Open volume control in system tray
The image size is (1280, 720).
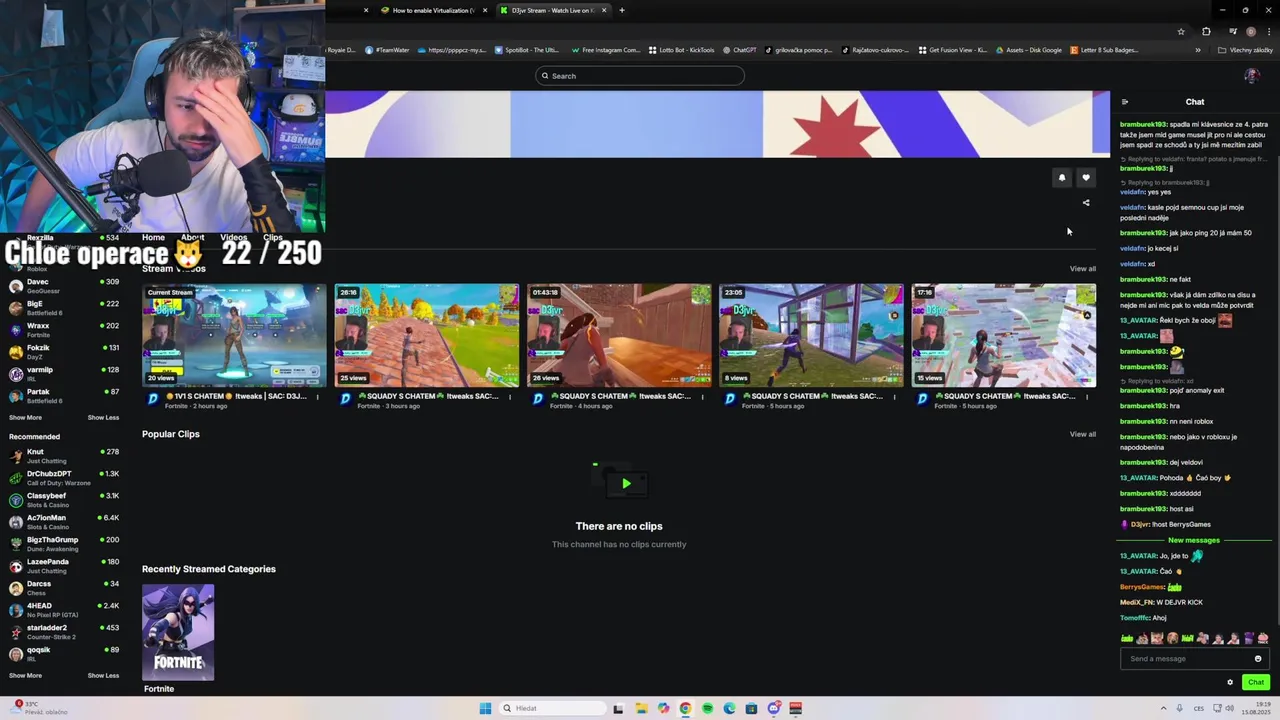tap(1229, 708)
